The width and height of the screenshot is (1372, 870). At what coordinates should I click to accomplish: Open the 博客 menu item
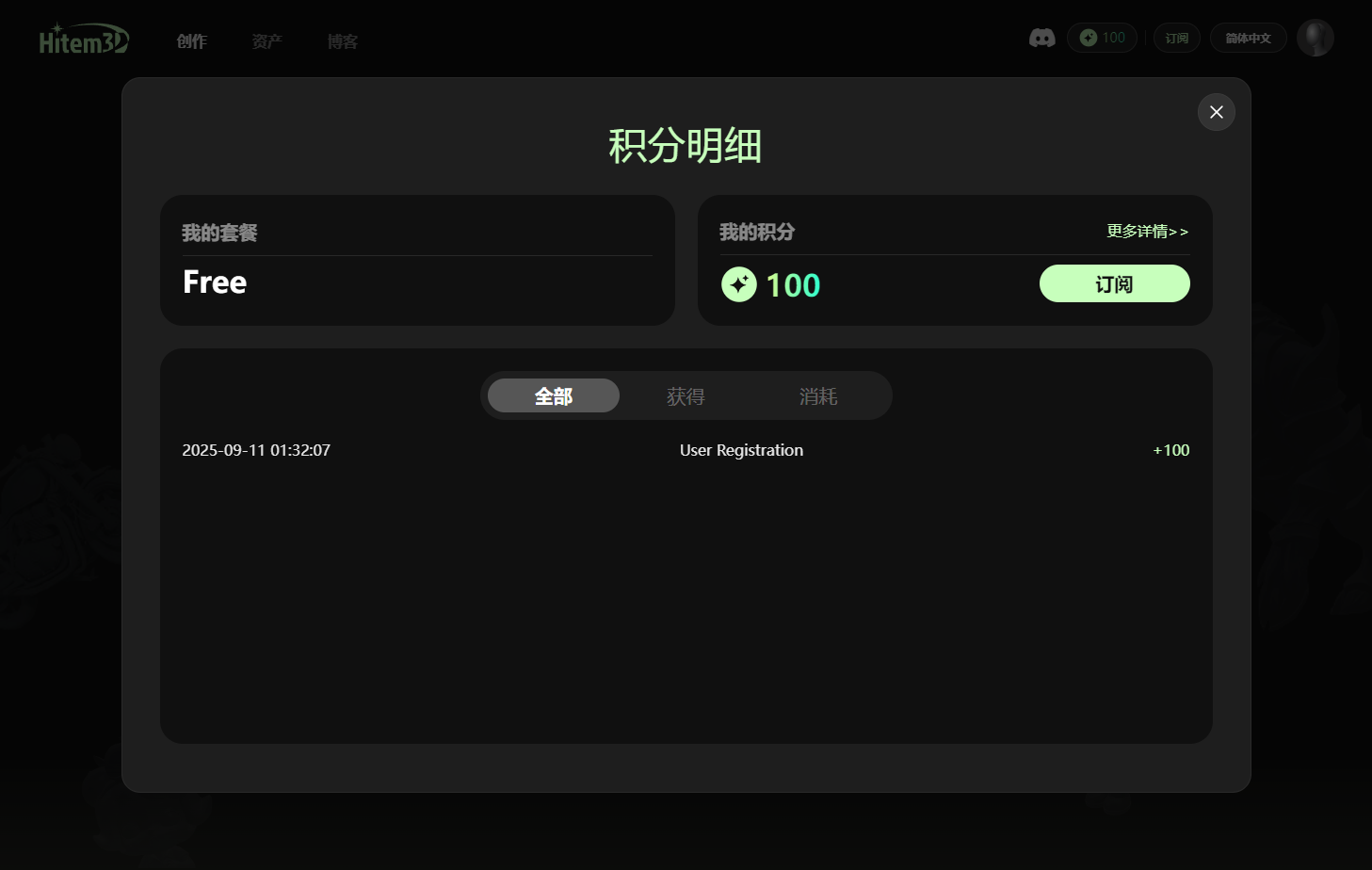[x=343, y=41]
